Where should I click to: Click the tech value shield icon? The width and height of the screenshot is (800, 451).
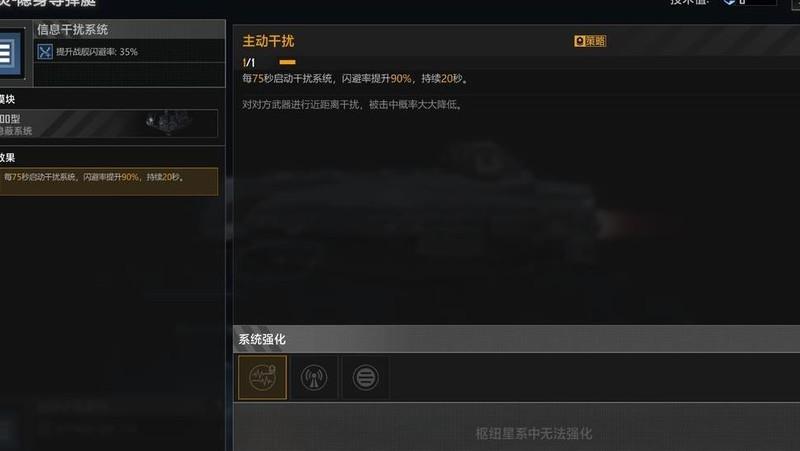(x=729, y=2)
